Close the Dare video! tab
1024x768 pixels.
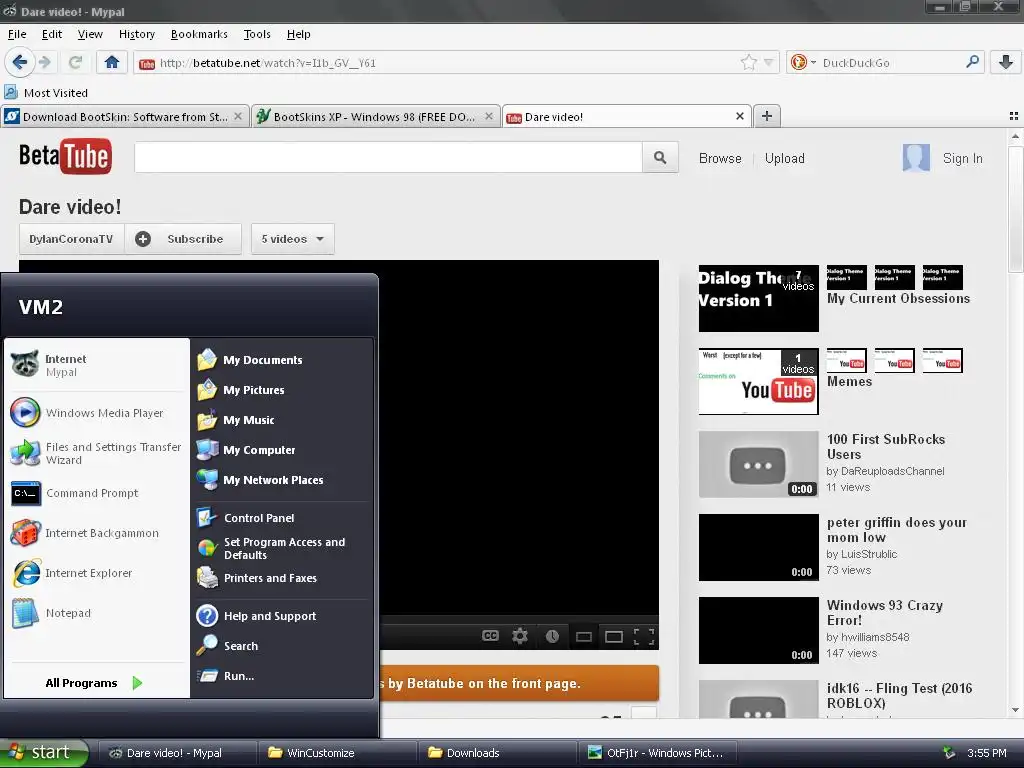click(x=740, y=116)
